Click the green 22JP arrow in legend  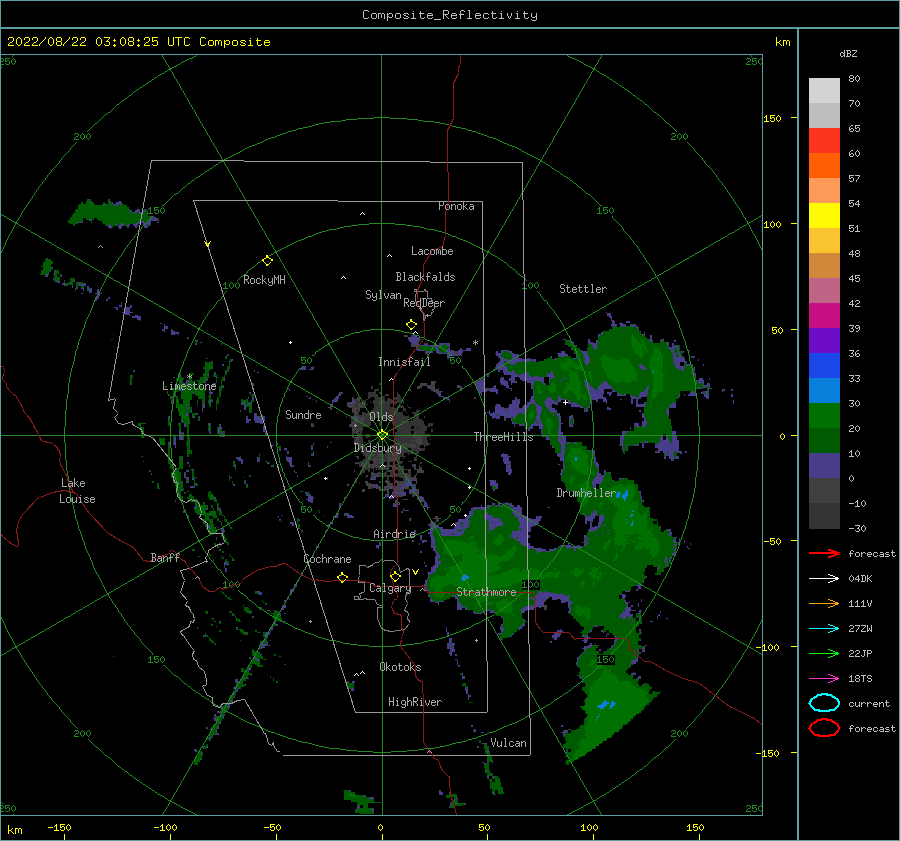(825, 653)
